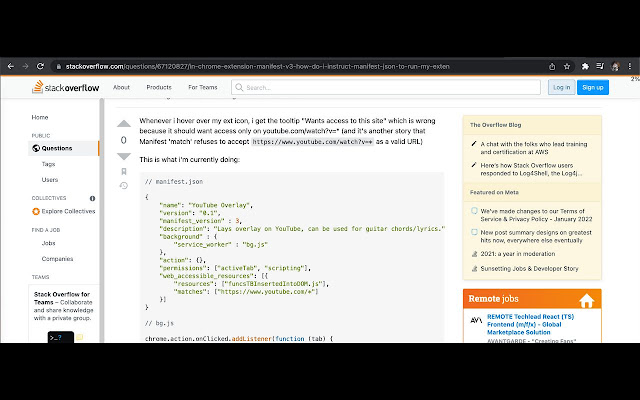Click the Sign up button

click(593, 87)
